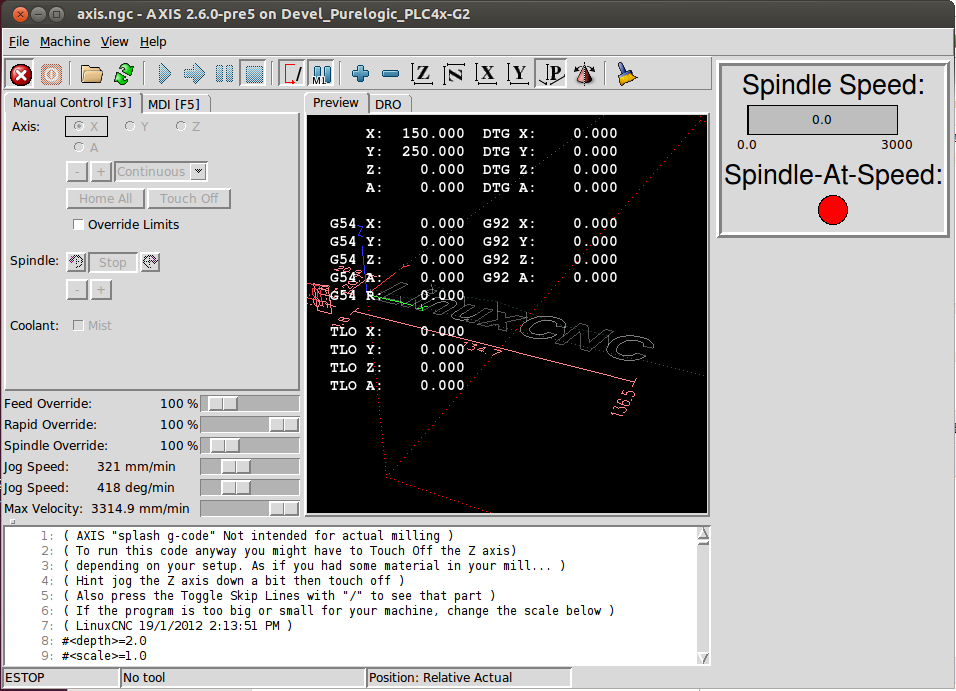This screenshot has height=691, width=956.
Task: Click the red Spindle-At-Speed indicator
Action: 832,210
